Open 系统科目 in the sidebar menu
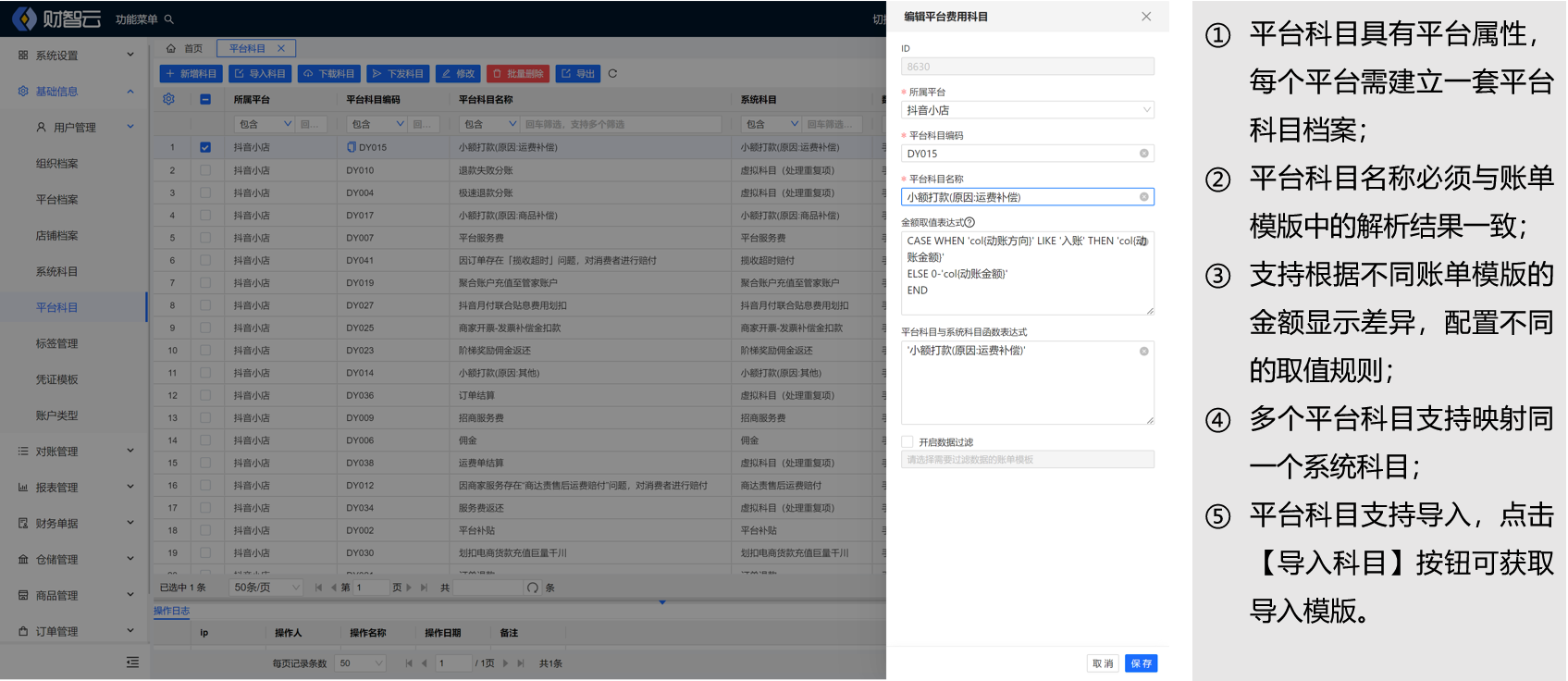1568x681 pixels. pos(57,272)
